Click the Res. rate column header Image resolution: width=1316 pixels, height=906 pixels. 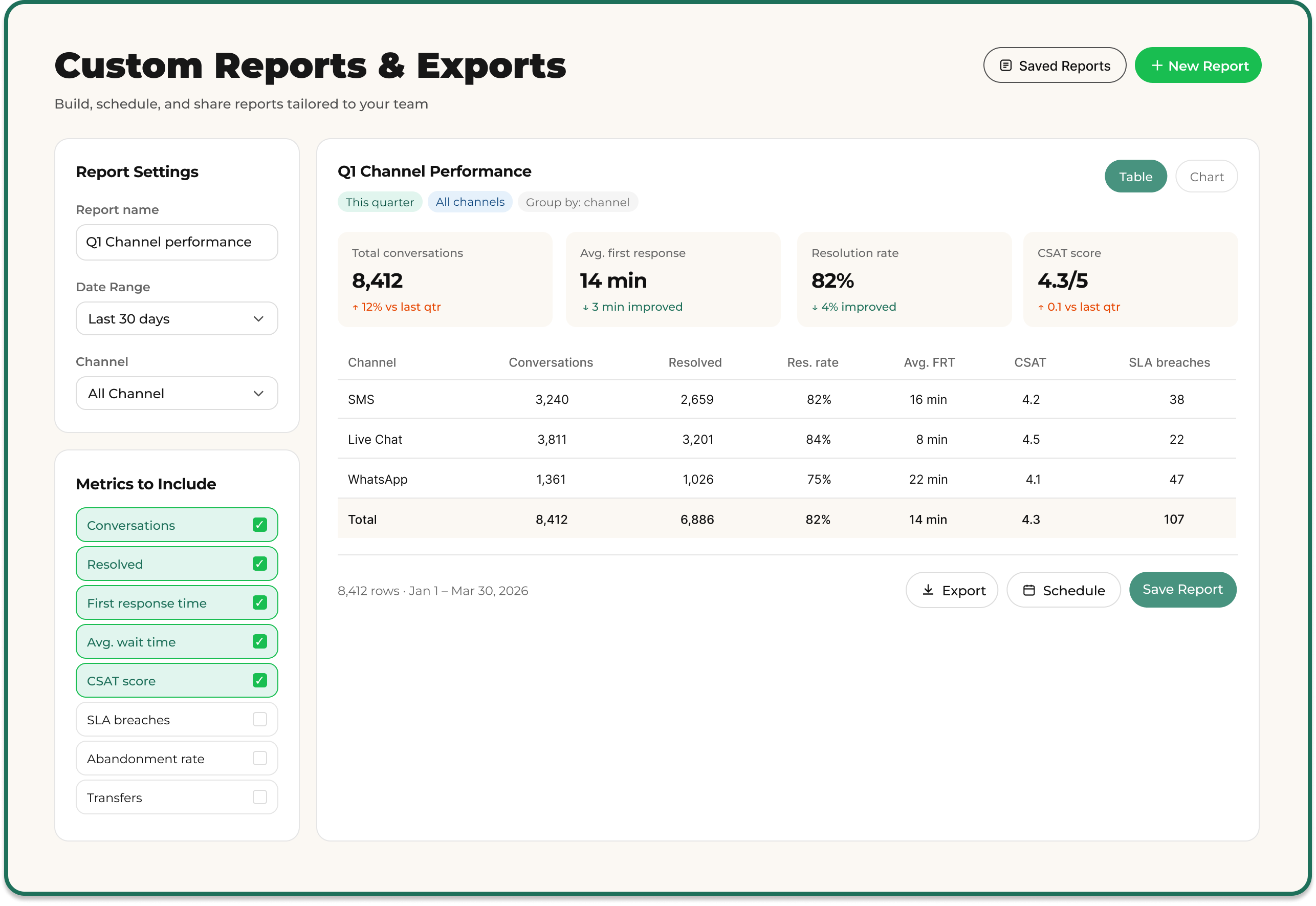pos(813,363)
